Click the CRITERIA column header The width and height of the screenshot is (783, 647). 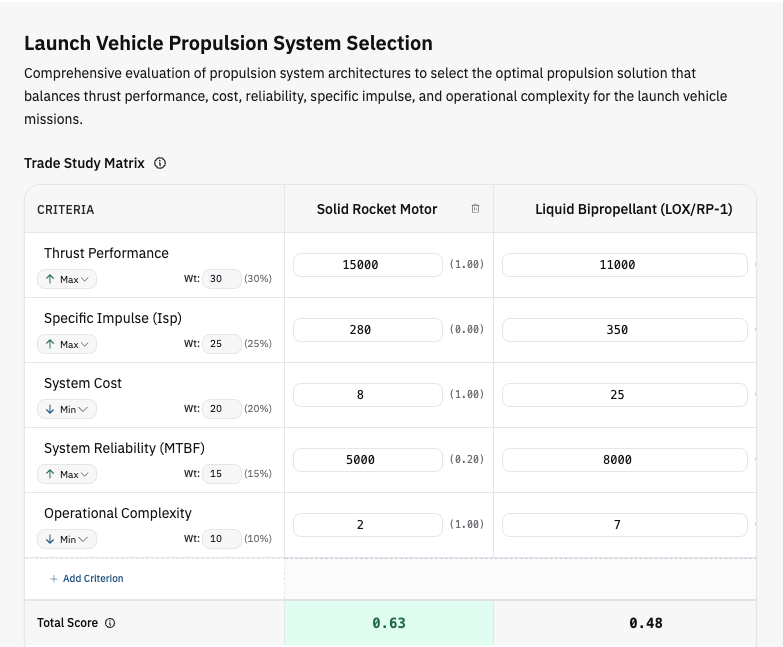pyautogui.click(x=65, y=210)
